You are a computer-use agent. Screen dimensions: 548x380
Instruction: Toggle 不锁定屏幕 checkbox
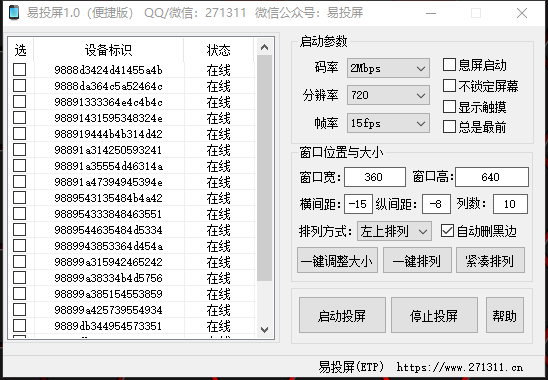tap(449, 86)
